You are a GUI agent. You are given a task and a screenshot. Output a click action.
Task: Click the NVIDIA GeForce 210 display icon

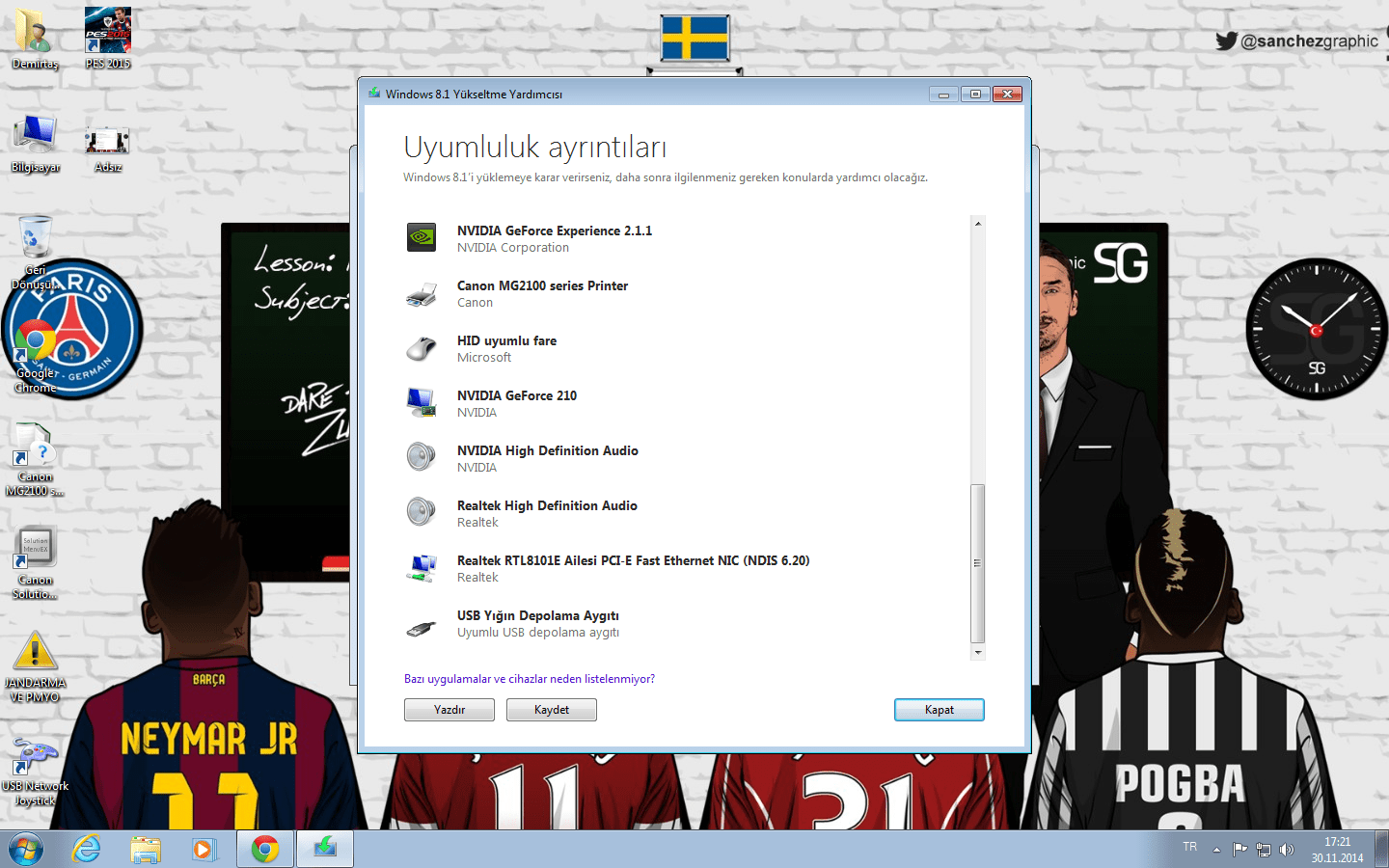pos(422,402)
